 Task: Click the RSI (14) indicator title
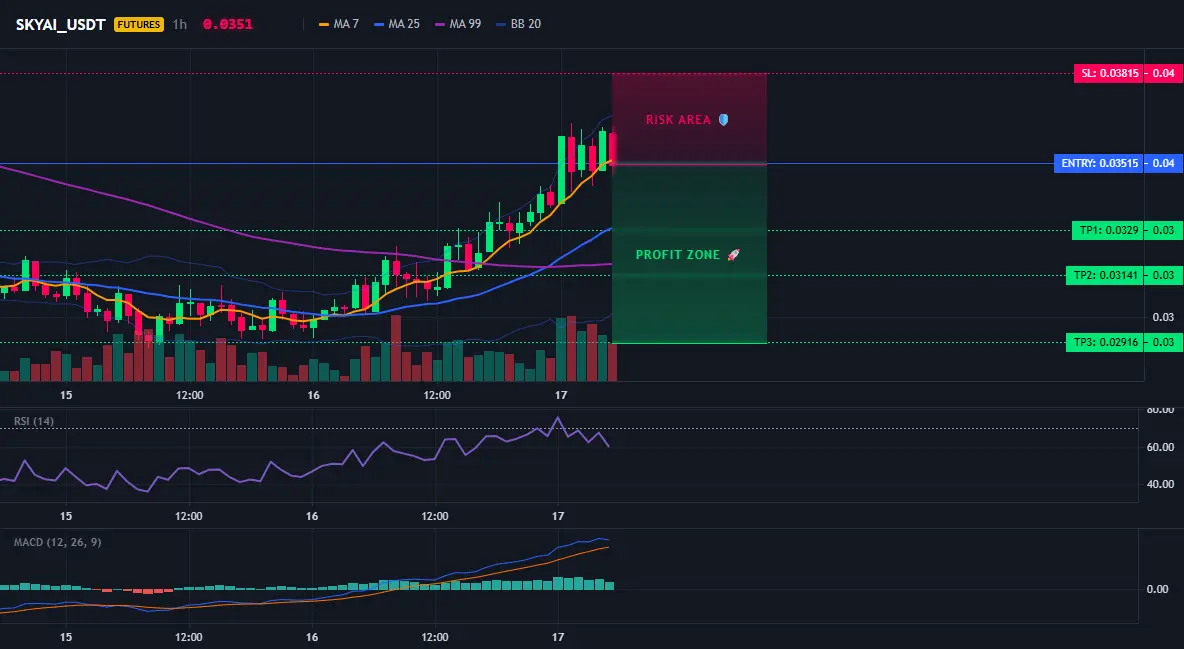[x=34, y=421]
